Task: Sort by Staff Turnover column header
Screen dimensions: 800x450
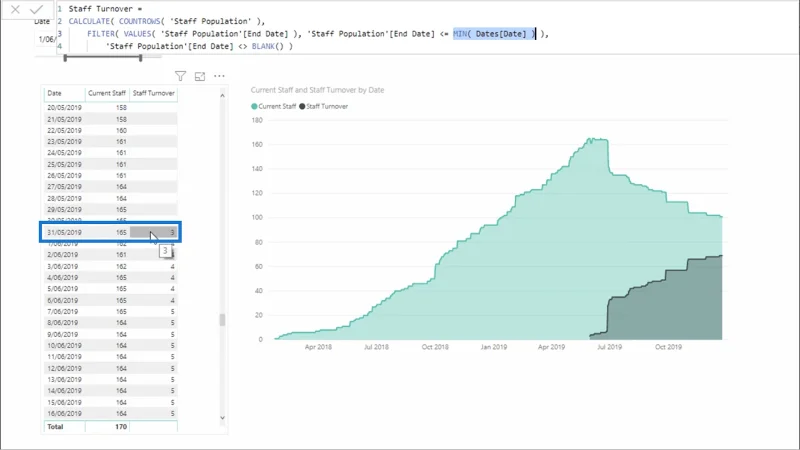Action: click(154, 93)
